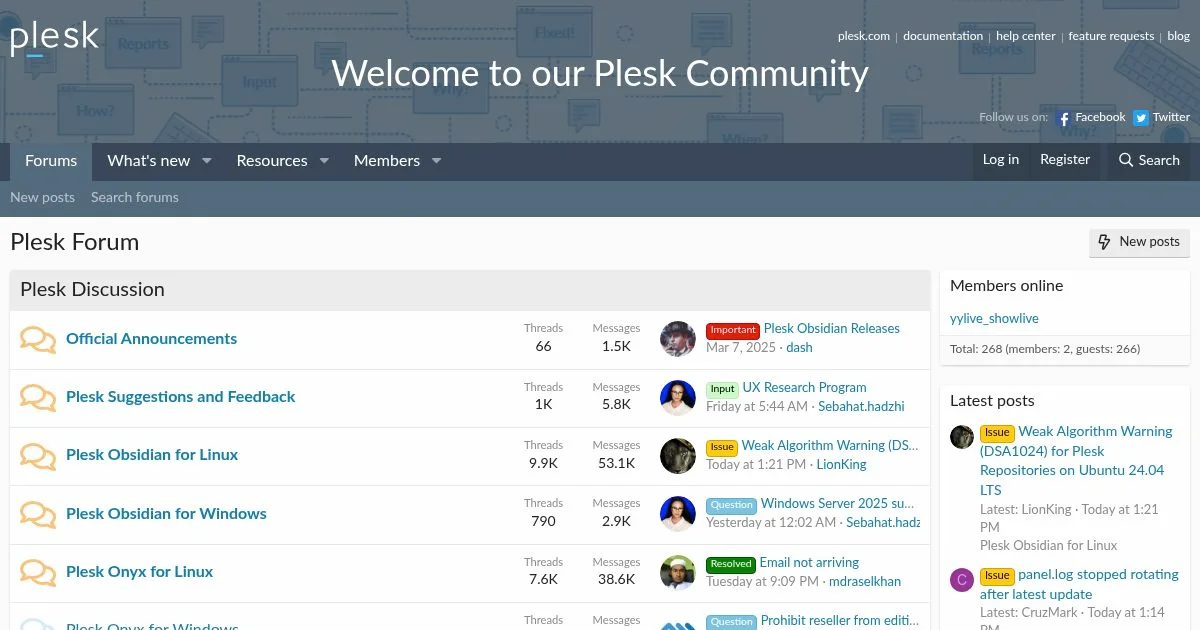Open mdraselkhan avatar in Onyx for Linux row
1200x630 pixels.
coord(678,572)
